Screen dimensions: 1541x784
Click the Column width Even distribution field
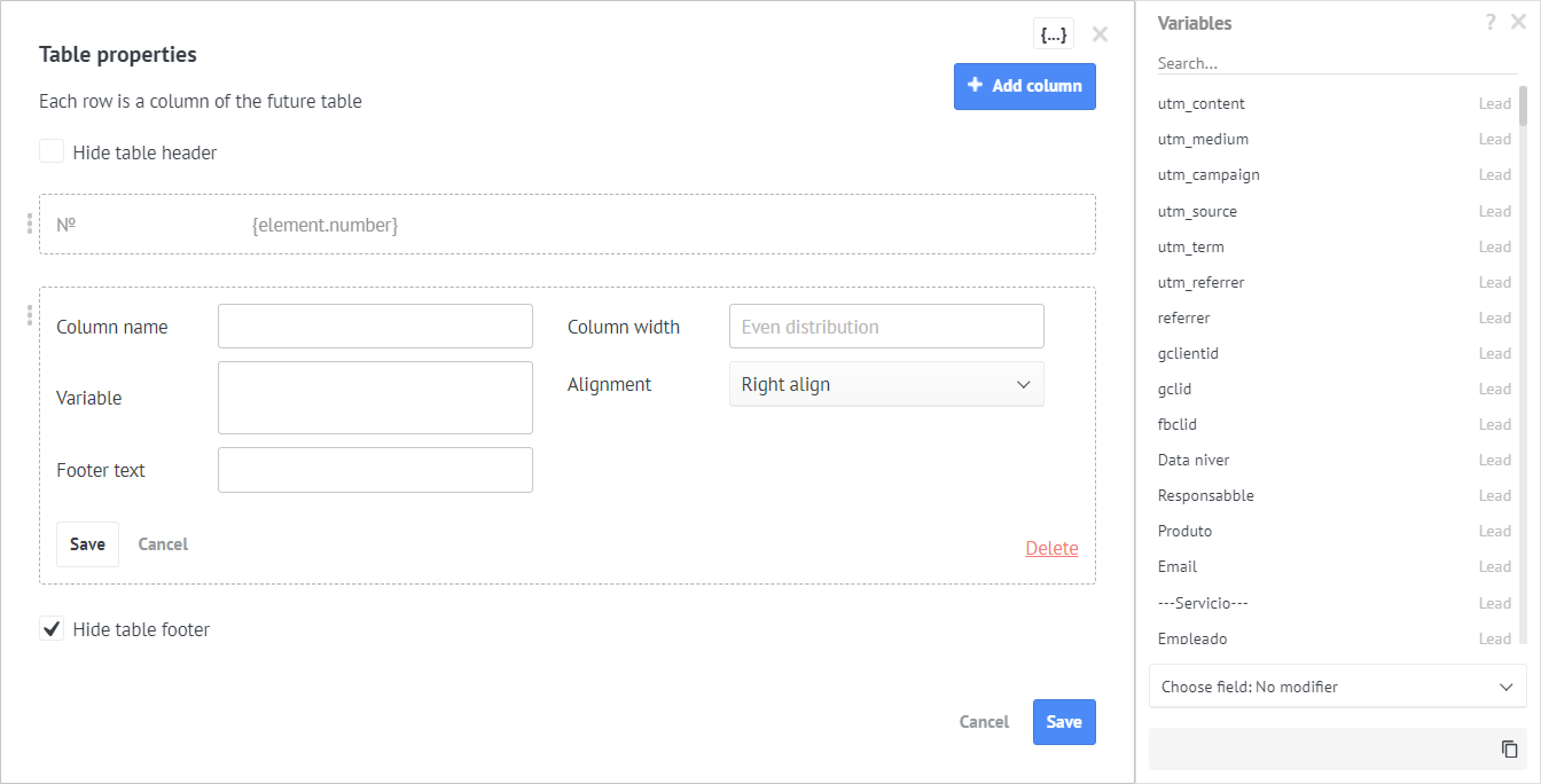click(886, 327)
